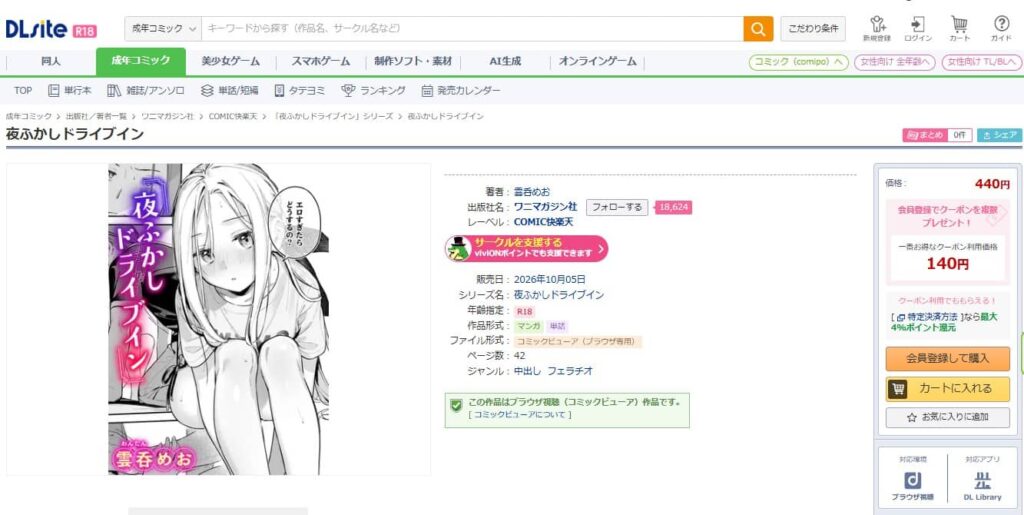Image resolution: width=1024 pixels, height=515 pixels.
Task: Open publisher ワニマガジン社 link in details
Action: (x=545, y=206)
